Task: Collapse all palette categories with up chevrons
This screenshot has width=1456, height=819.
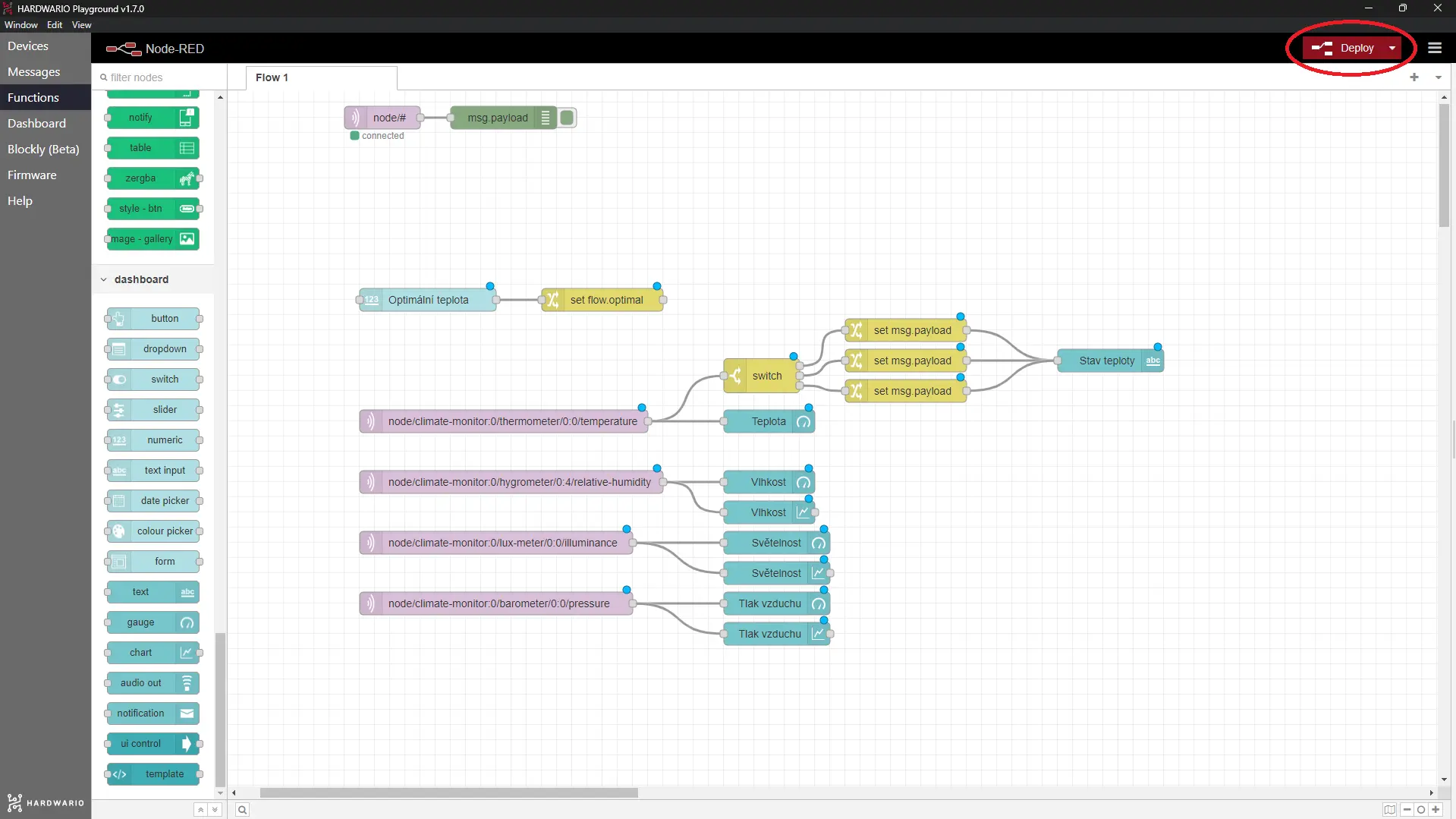Action: 200,810
